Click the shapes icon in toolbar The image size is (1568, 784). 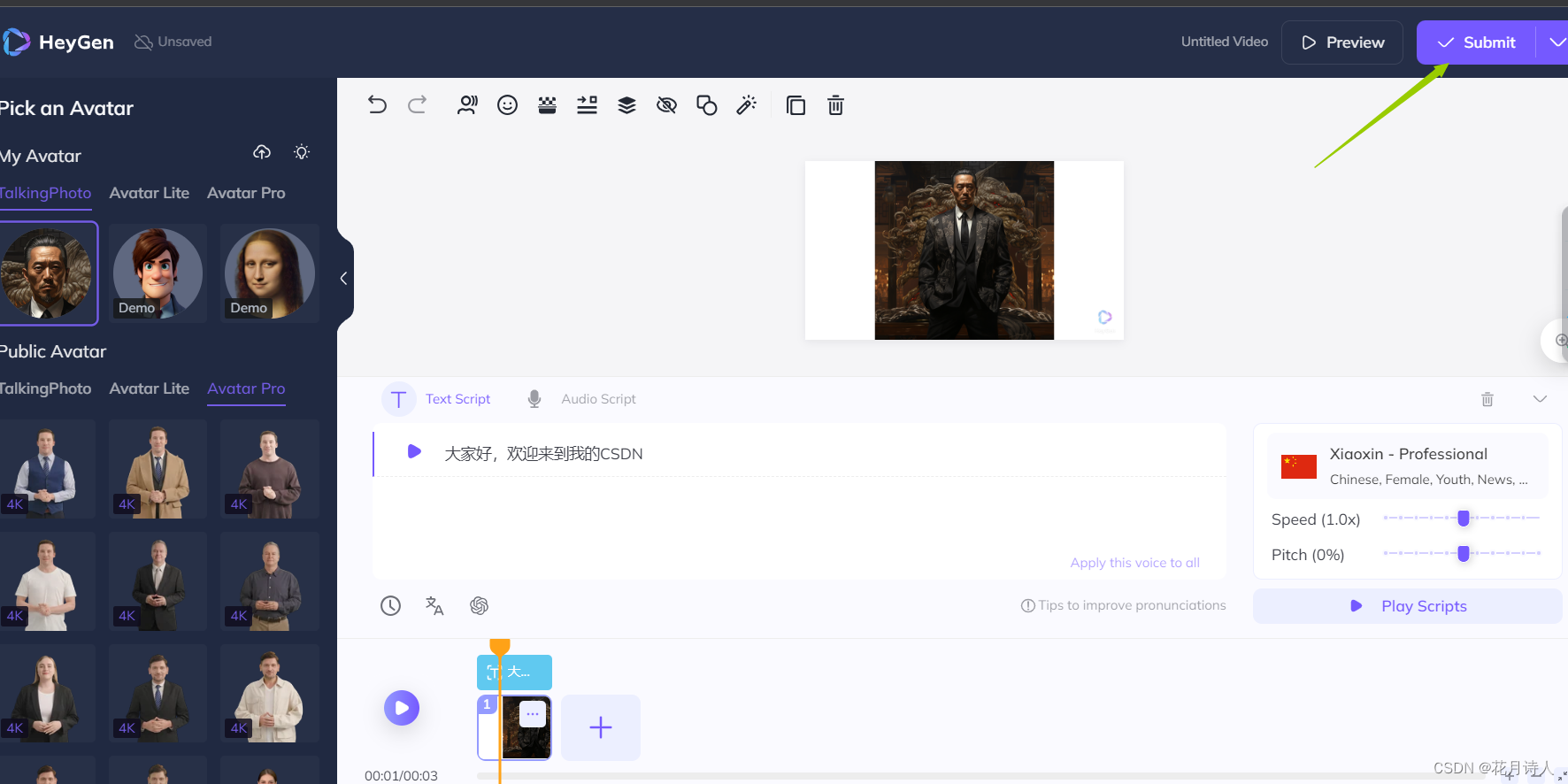click(x=706, y=105)
